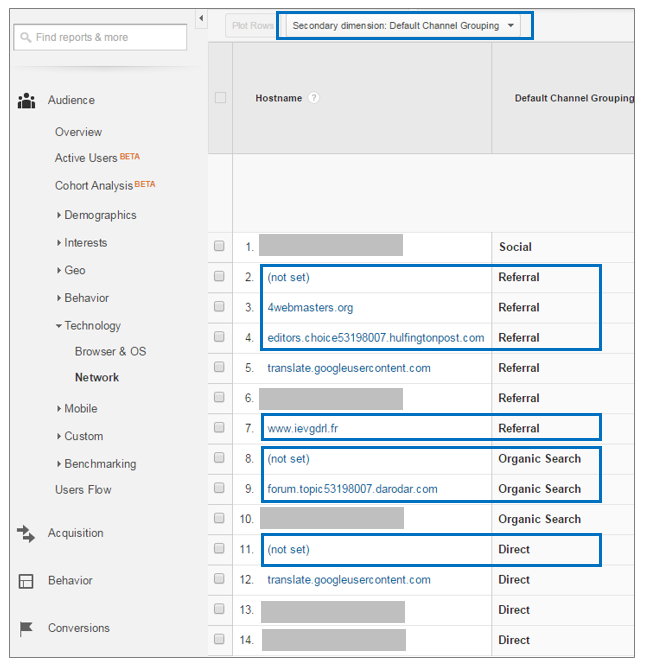Open the Hostname help question mark
The image size is (655, 669).
pos(314,98)
